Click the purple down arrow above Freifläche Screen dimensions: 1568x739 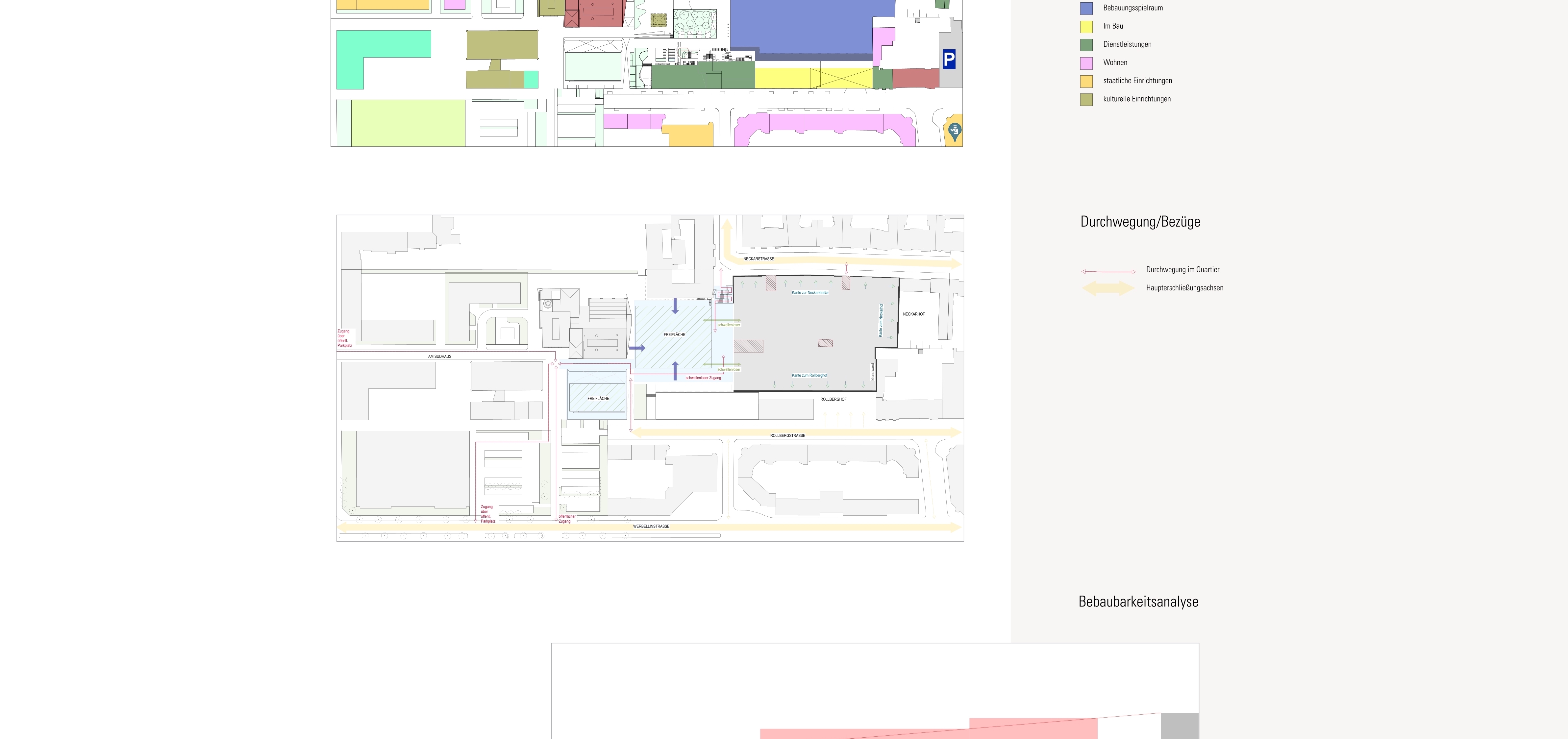click(674, 306)
